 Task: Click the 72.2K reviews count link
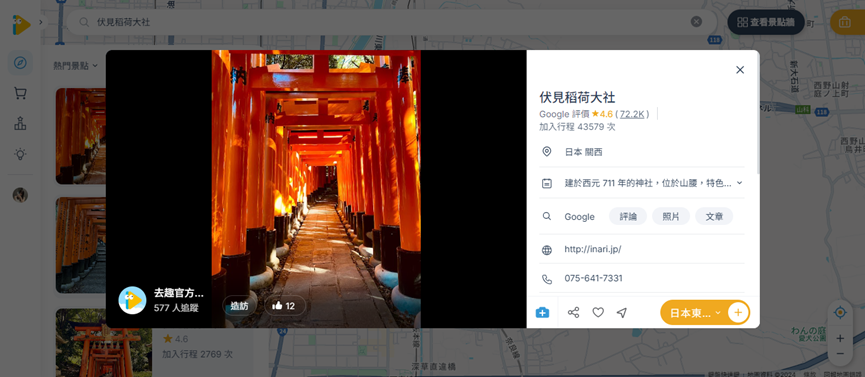pos(632,114)
